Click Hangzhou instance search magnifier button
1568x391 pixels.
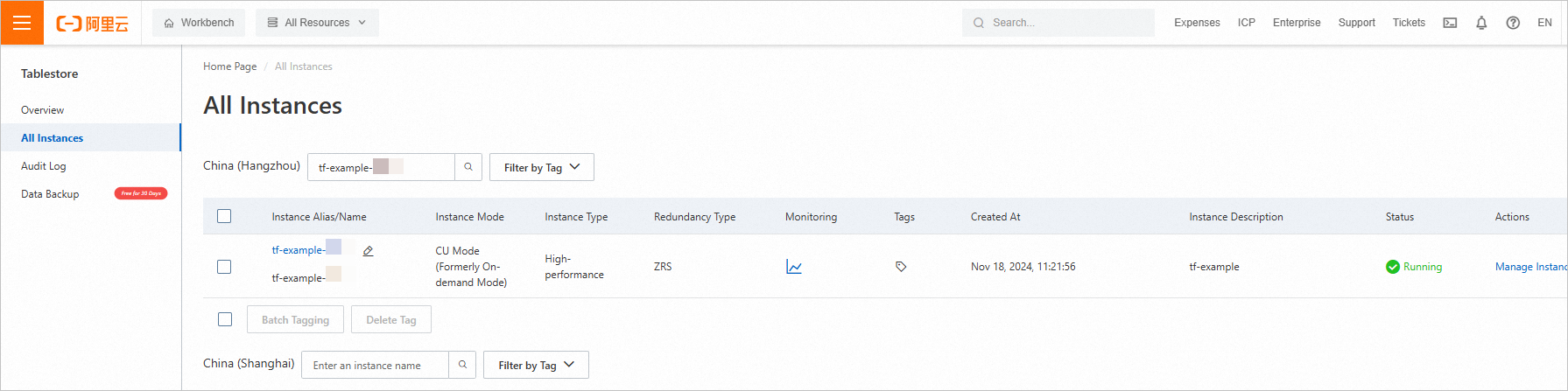pyautogui.click(x=468, y=167)
